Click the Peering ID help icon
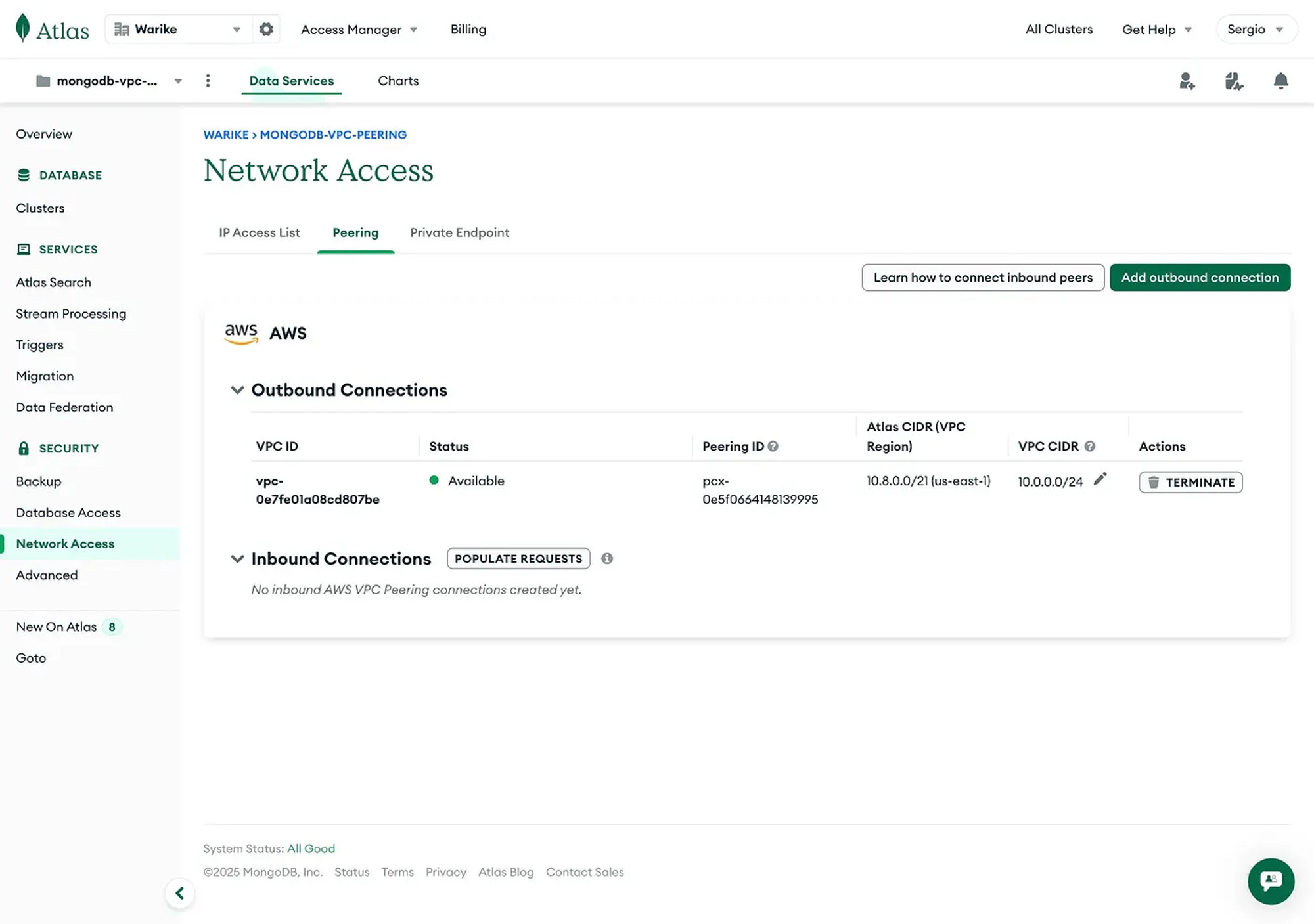The width and height of the screenshot is (1314, 924). tap(773, 446)
